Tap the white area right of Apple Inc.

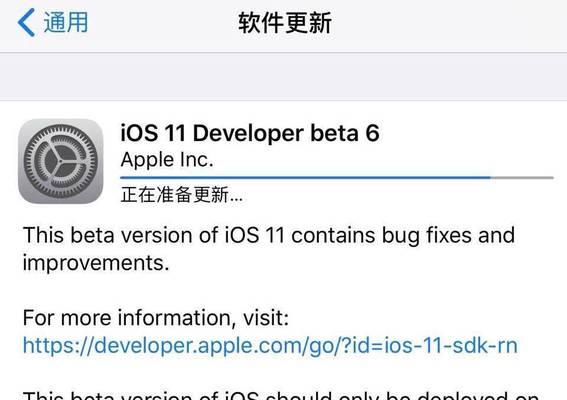pyautogui.click(x=383, y=160)
